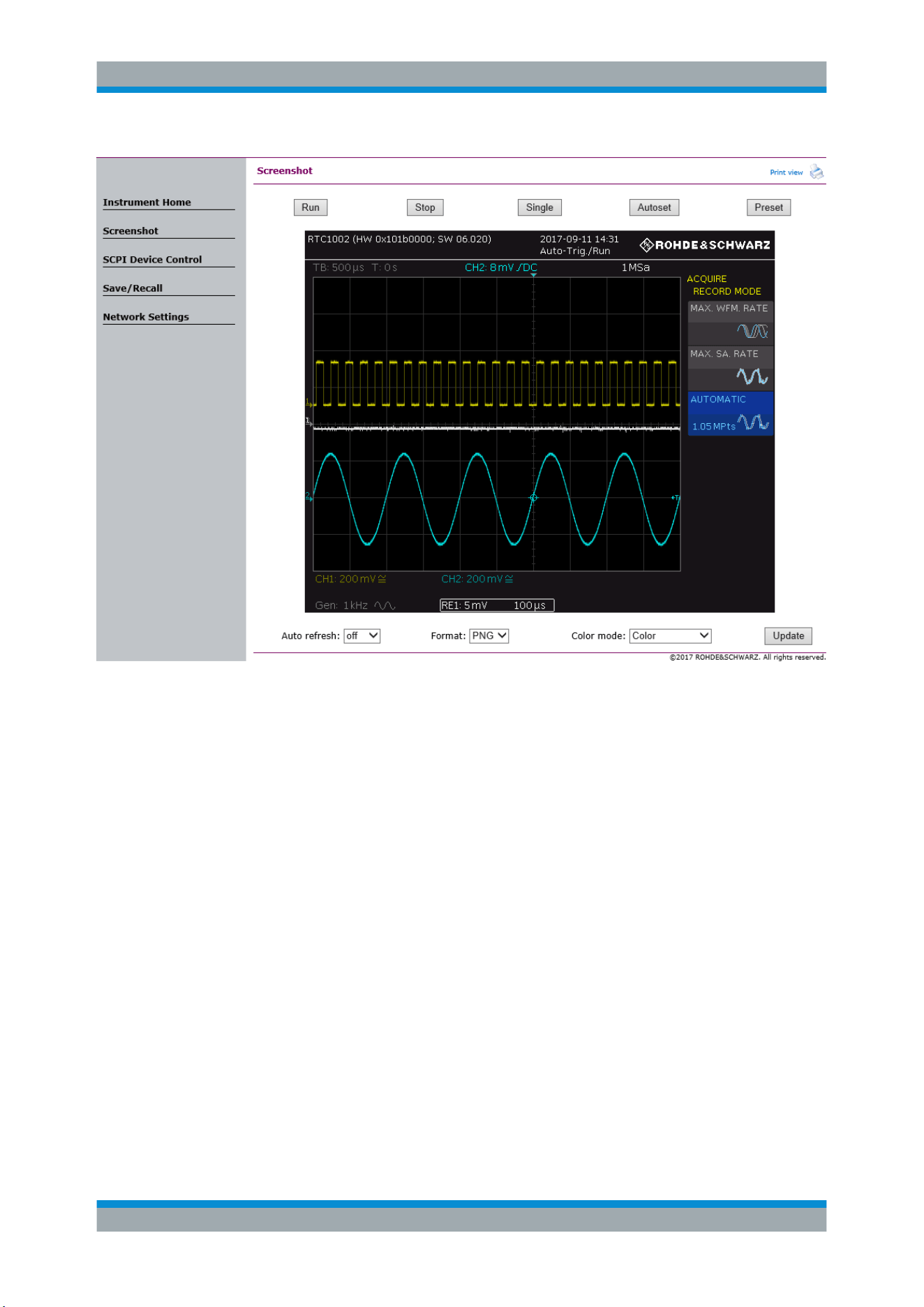Open SCPI Device Control page
Screen dimensions: 924x1307
click(x=152, y=260)
